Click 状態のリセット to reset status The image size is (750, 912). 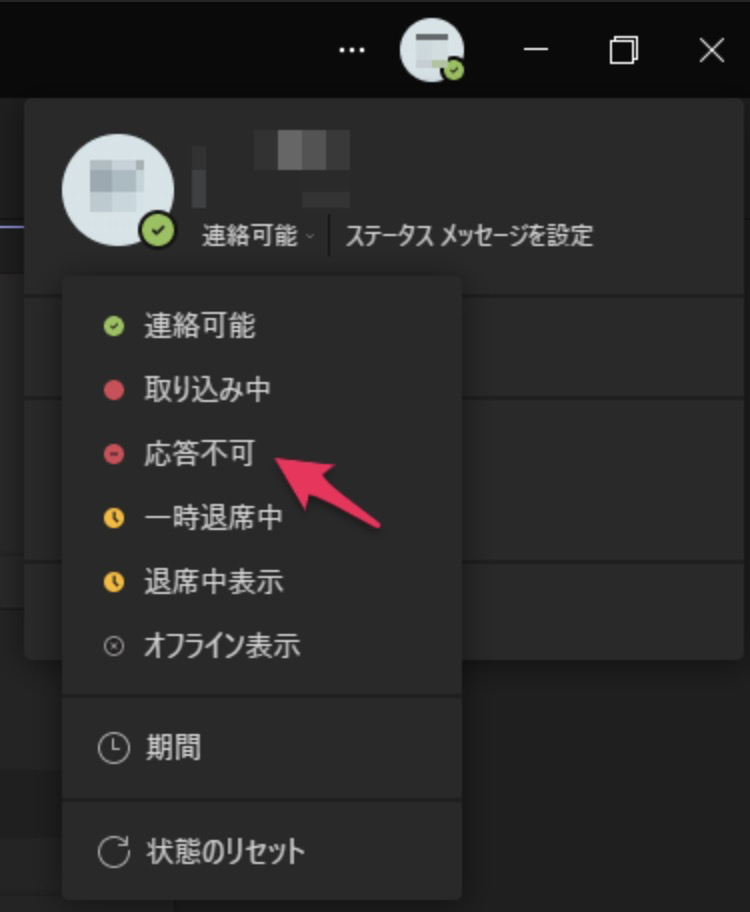tap(262, 852)
